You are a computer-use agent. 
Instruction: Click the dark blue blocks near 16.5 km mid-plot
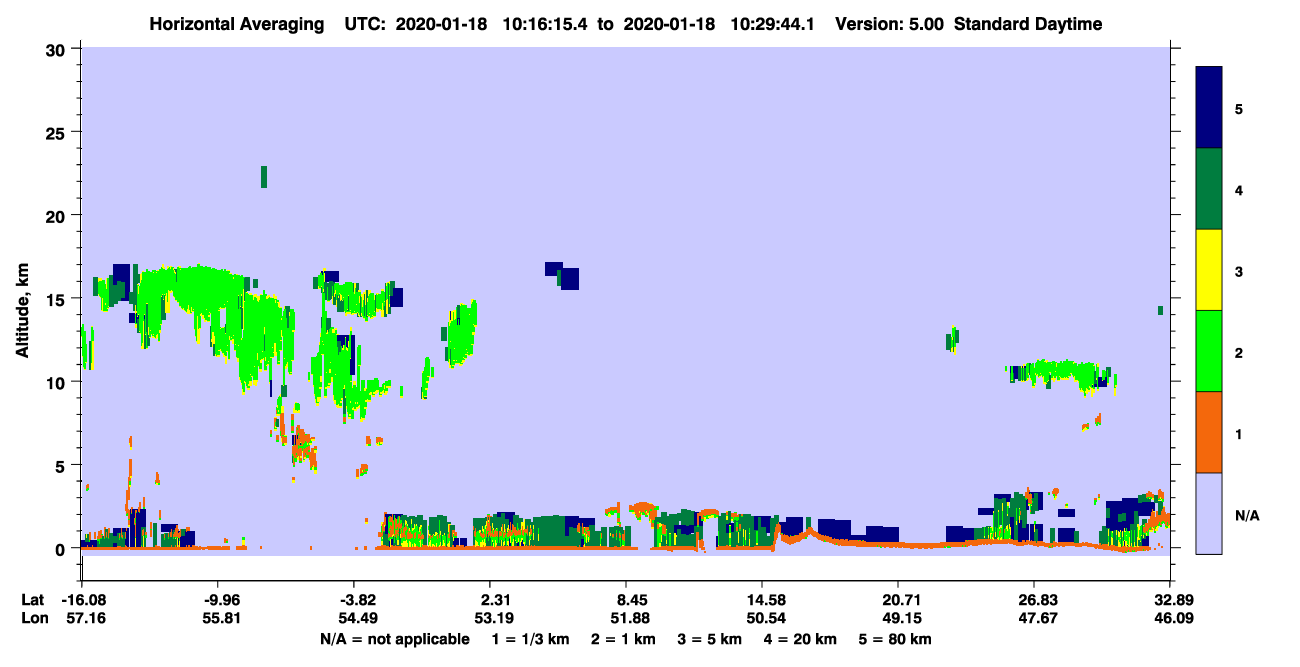coord(564,275)
